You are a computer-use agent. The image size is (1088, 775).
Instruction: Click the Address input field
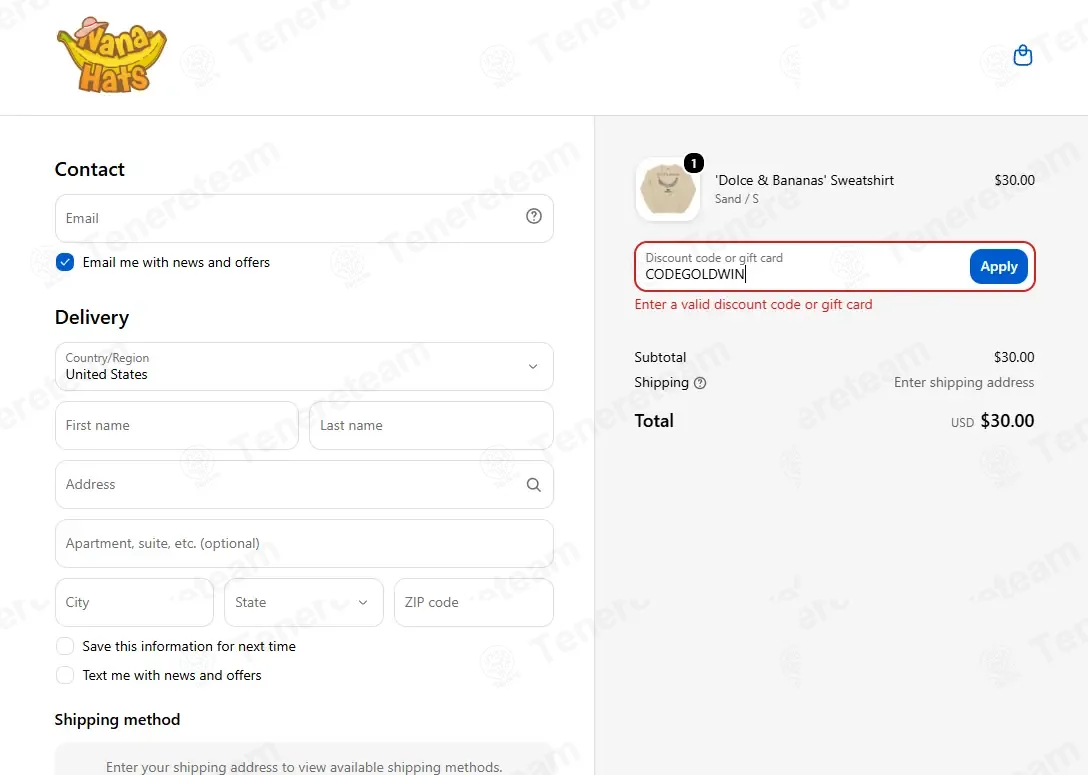click(x=304, y=484)
